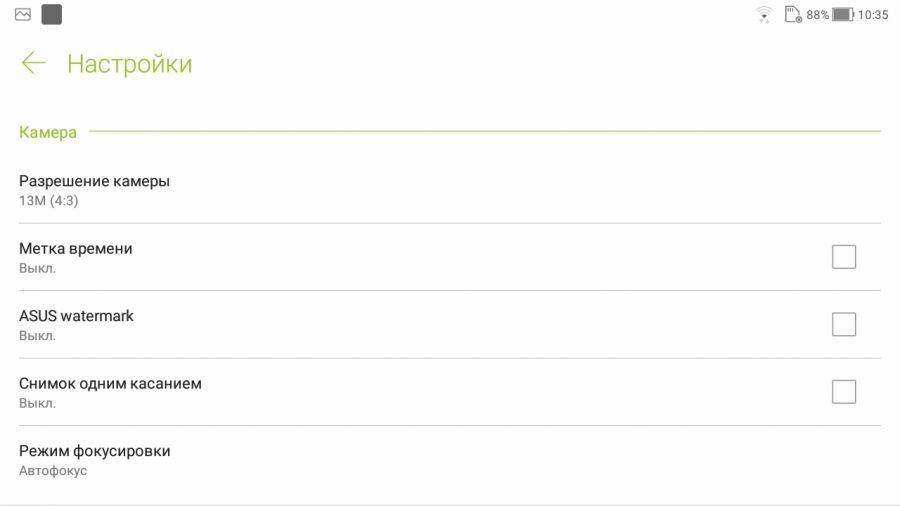
Task: Check the Снимок одним касанием box
Action: click(844, 392)
